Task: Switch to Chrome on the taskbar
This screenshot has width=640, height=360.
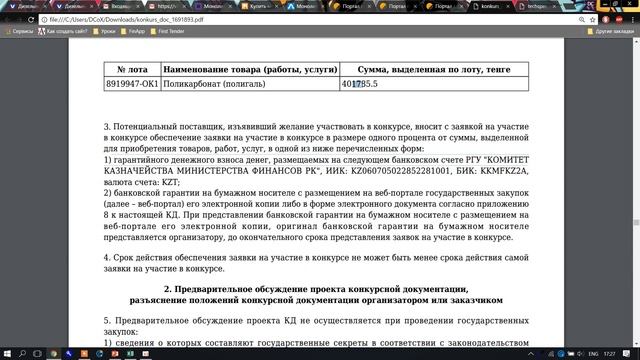Action: click(x=53, y=353)
